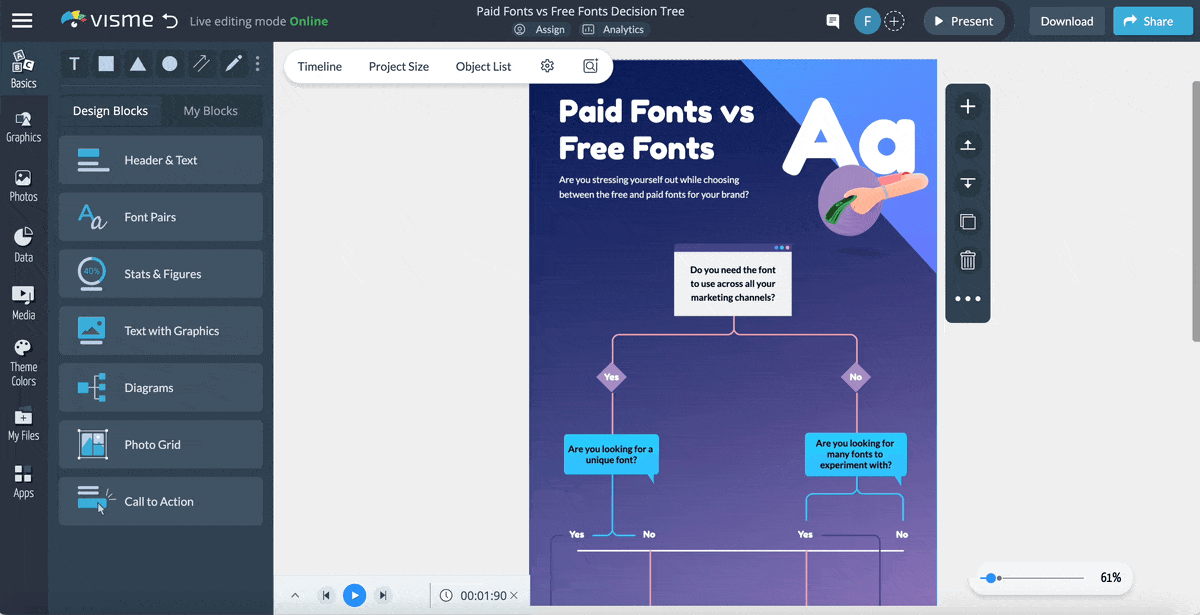
Task: Open canvas settings gear icon
Action: point(547,66)
